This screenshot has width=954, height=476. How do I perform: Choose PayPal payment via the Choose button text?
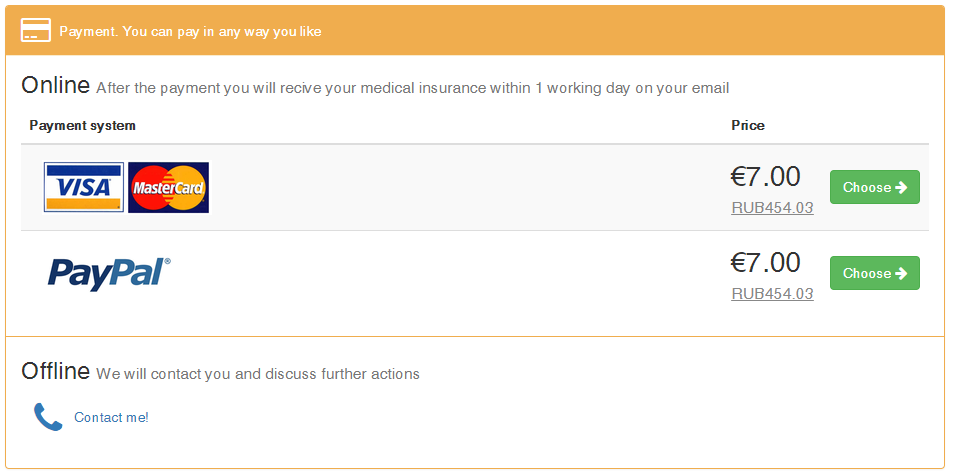click(867, 273)
